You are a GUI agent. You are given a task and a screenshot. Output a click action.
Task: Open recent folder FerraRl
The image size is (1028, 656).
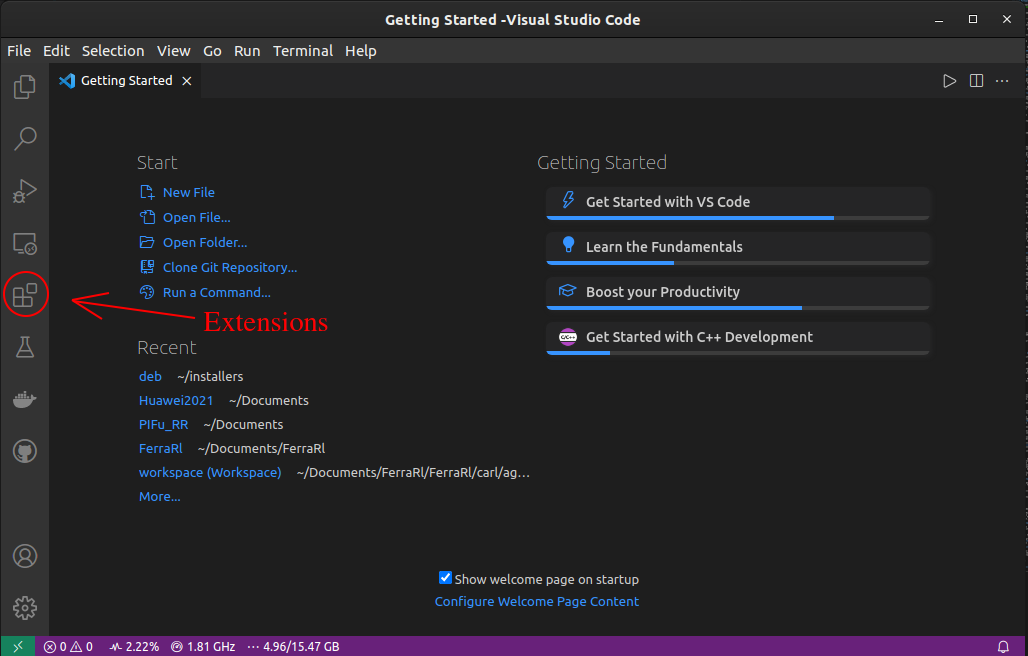pos(161,449)
